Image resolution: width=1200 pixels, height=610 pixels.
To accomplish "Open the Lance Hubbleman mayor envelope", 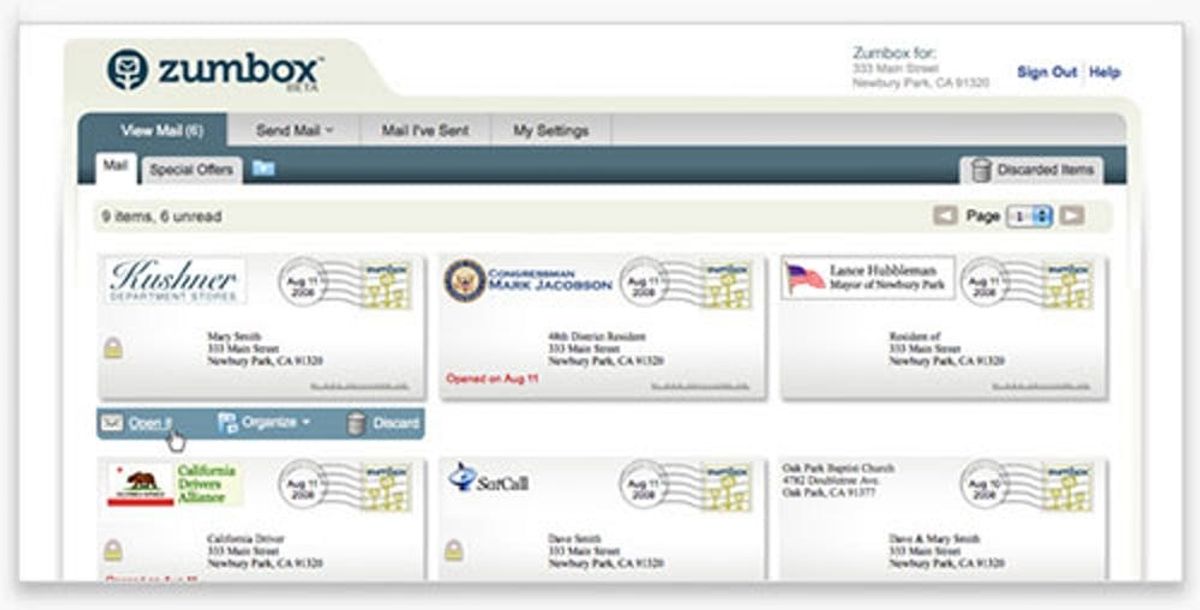I will pos(944,327).
